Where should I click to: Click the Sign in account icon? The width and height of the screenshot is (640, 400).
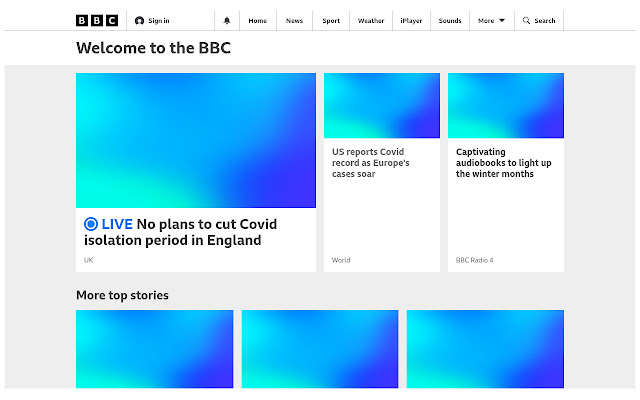point(139,20)
